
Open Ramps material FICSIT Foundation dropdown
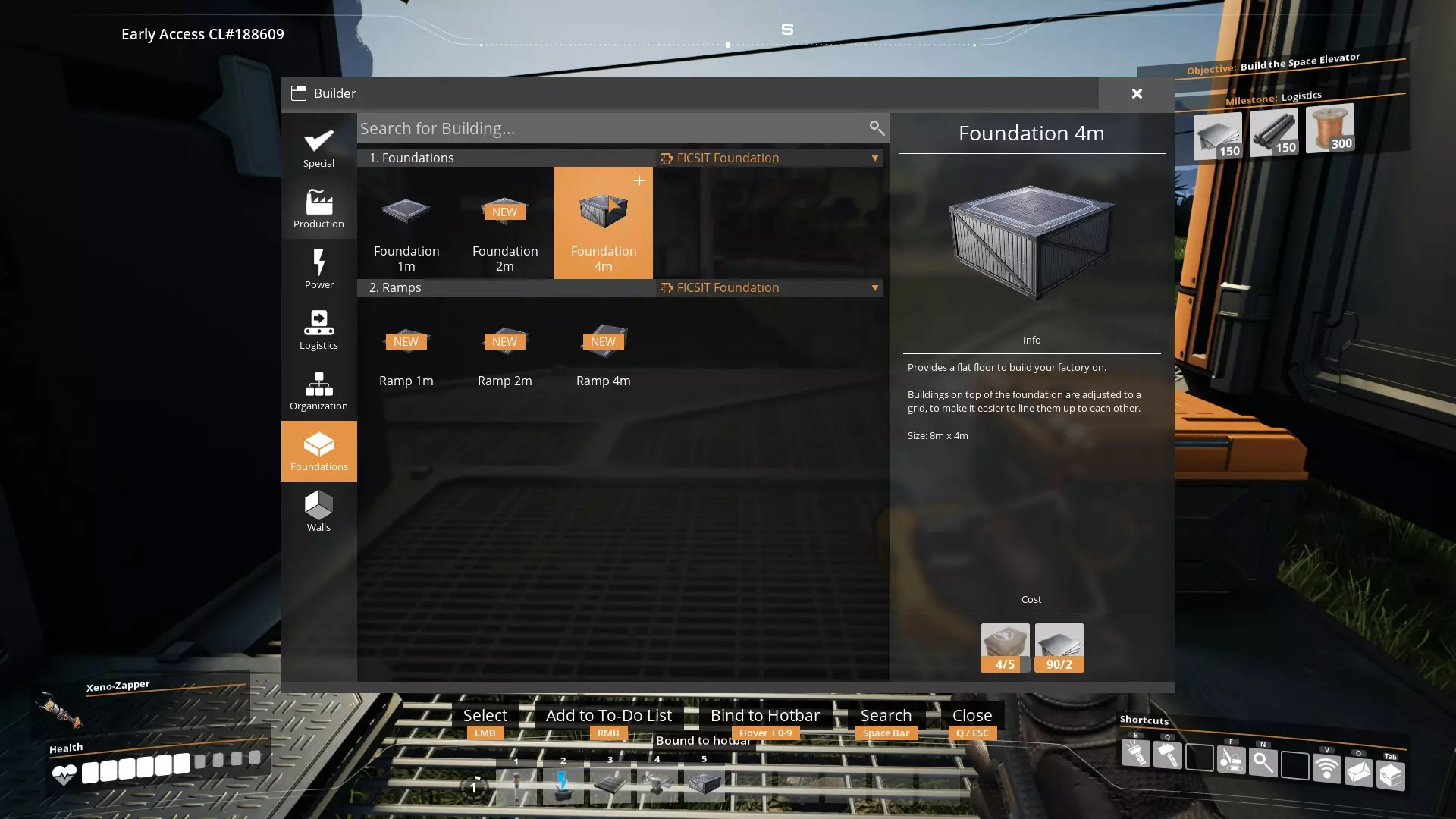769,287
